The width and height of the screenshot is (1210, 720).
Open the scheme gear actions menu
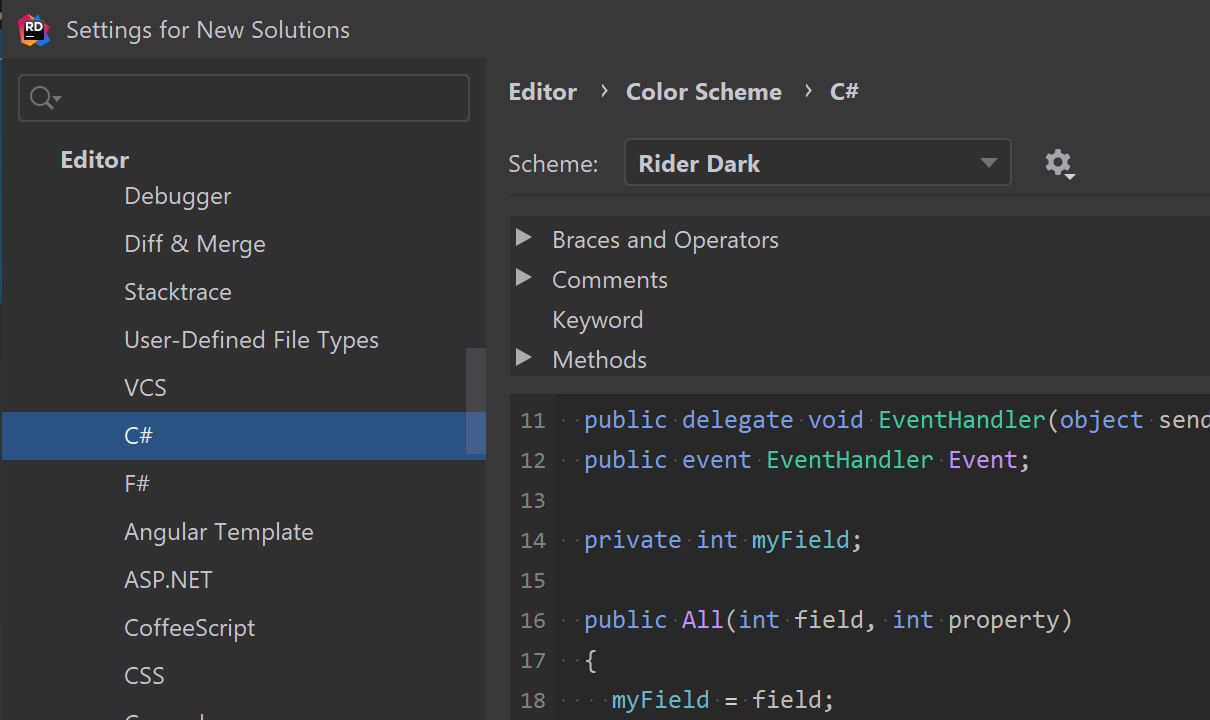(x=1059, y=163)
